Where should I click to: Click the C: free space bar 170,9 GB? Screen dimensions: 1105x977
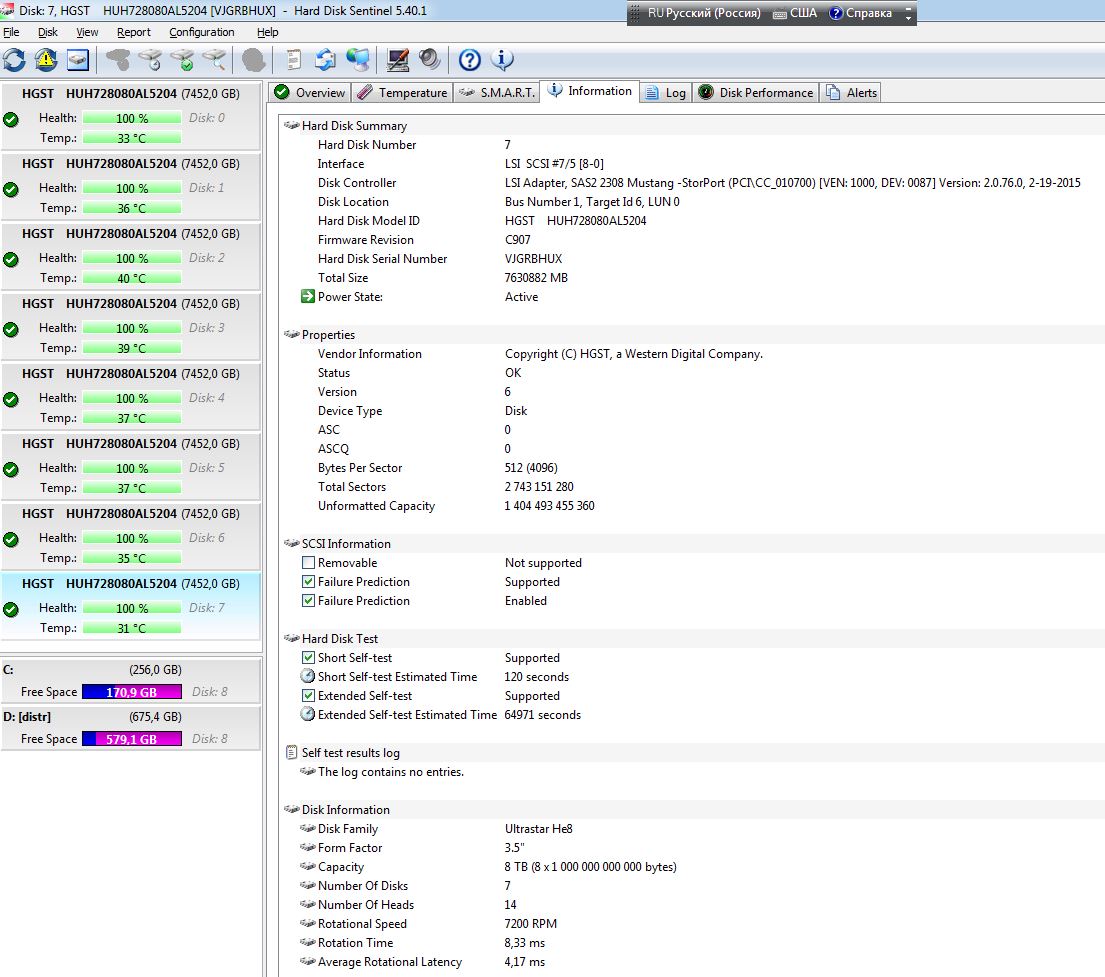(x=132, y=692)
